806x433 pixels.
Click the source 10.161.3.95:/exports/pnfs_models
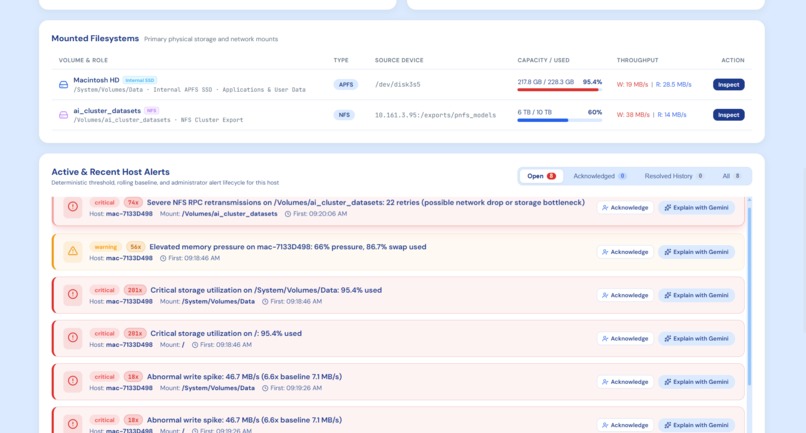pyautogui.click(x=435, y=115)
